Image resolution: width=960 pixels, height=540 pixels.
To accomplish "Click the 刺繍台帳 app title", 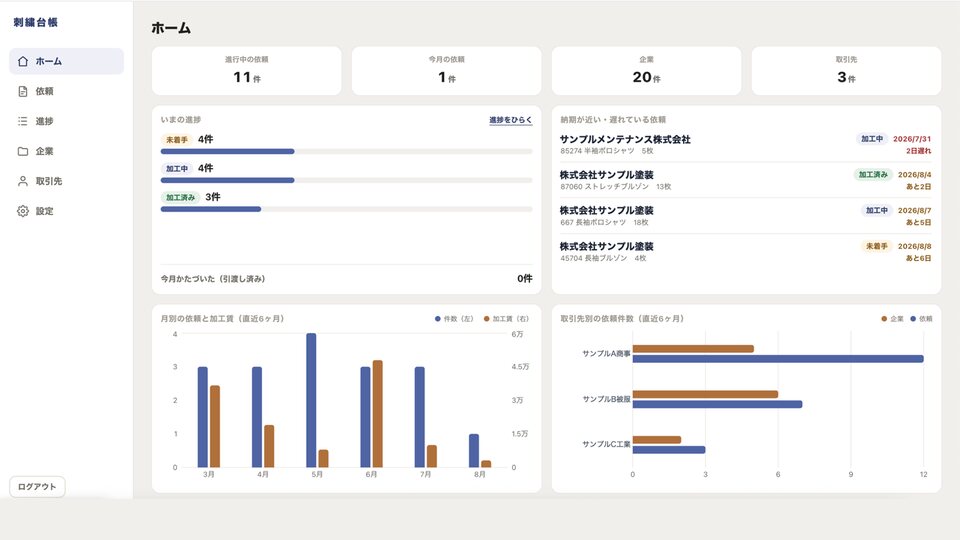I will click(36, 23).
